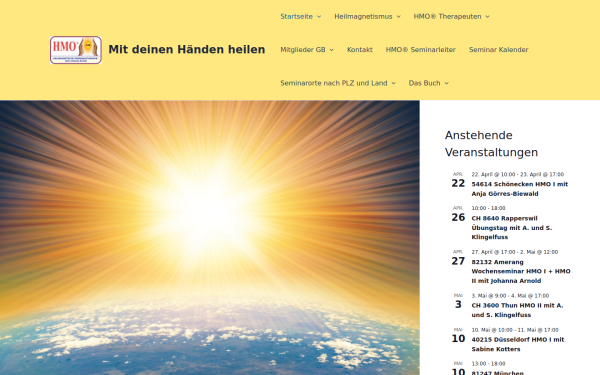Open HMO® Seminarleiter page

(x=421, y=50)
